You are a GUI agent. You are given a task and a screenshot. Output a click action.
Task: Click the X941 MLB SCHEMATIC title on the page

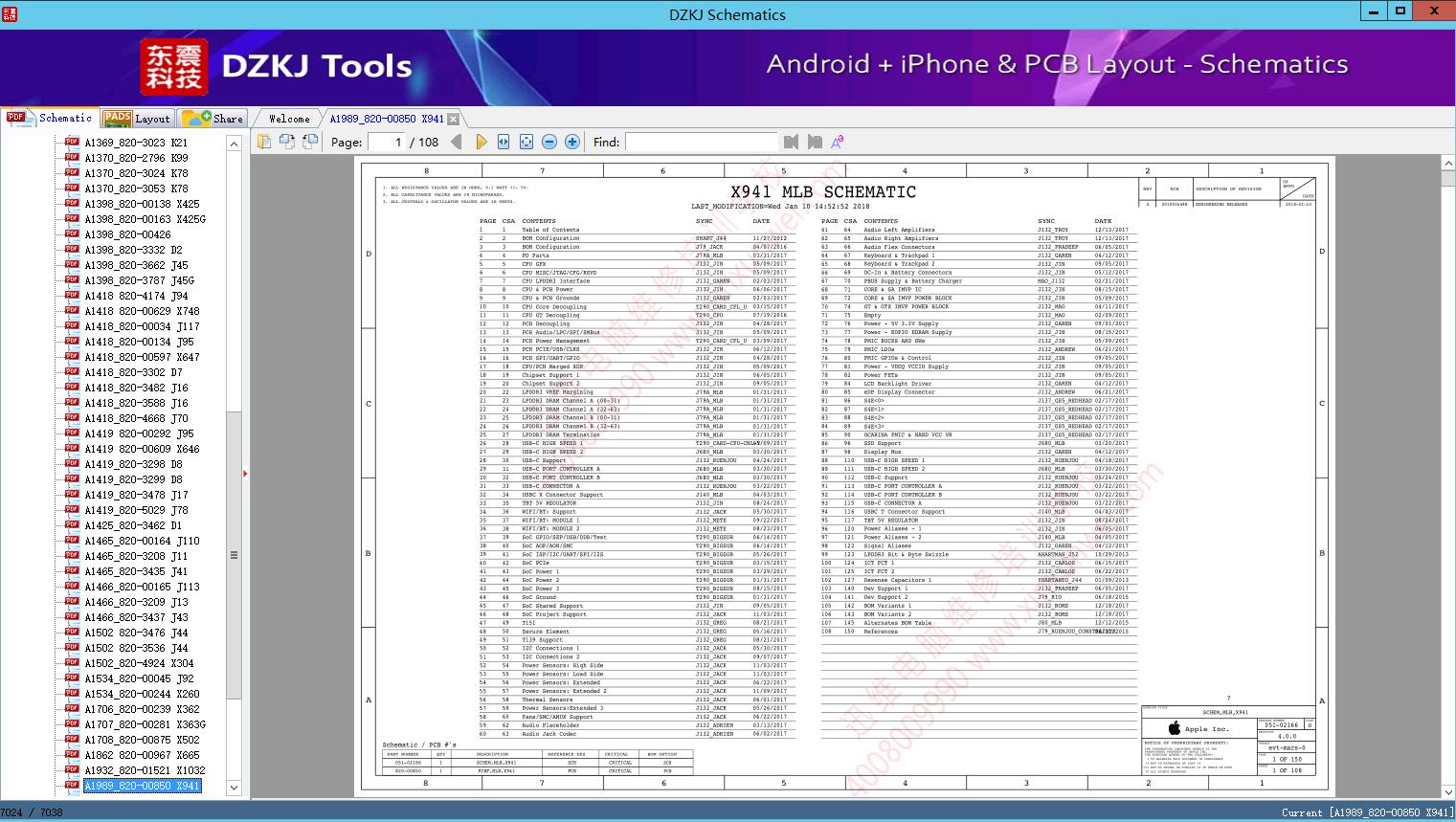click(823, 191)
